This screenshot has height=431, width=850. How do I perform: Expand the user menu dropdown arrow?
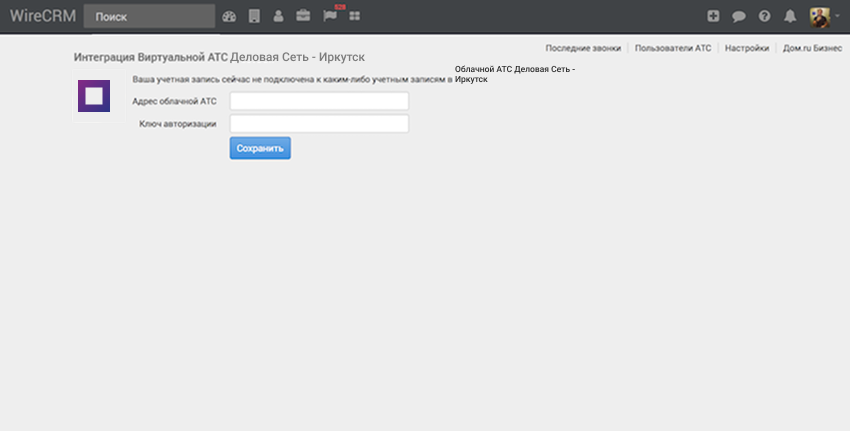[837, 17]
